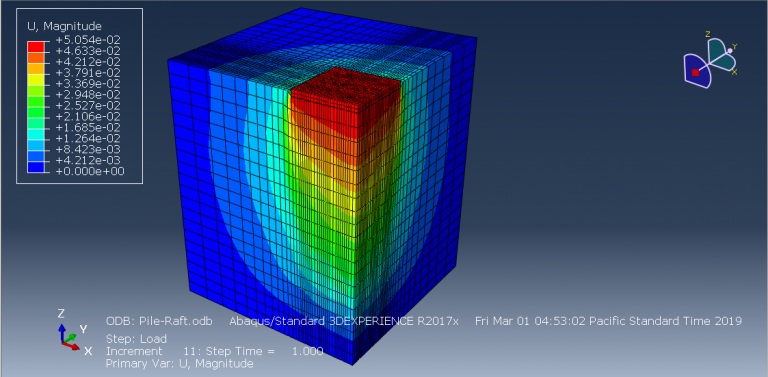Viewport: 768px width, 377px height.
Task: Click the Step: Load state text
Action: coord(136,339)
